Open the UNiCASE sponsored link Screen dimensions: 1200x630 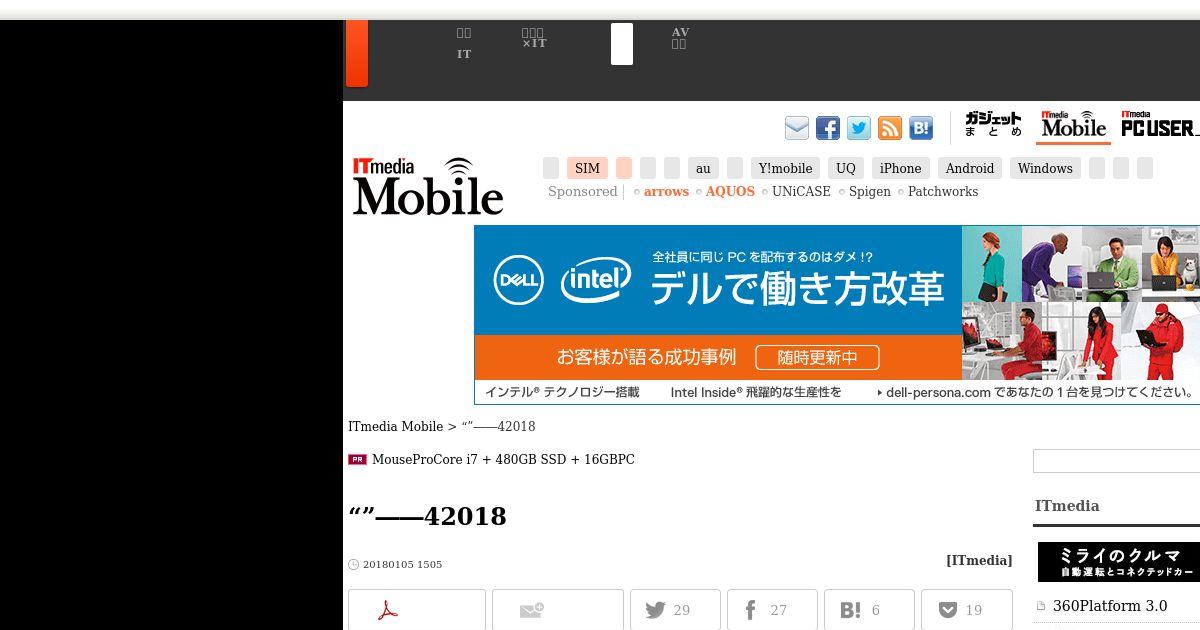click(x=801, y=192)
